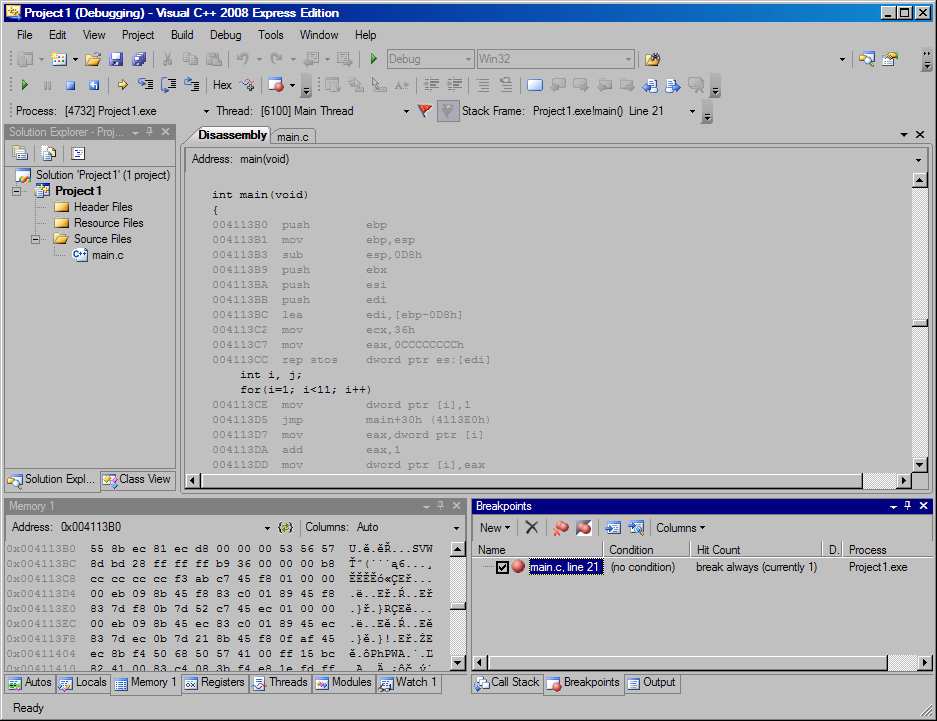The image size is (937, 721).
Task: Click Go To Disassembly icon
Action: click(636, 527)
